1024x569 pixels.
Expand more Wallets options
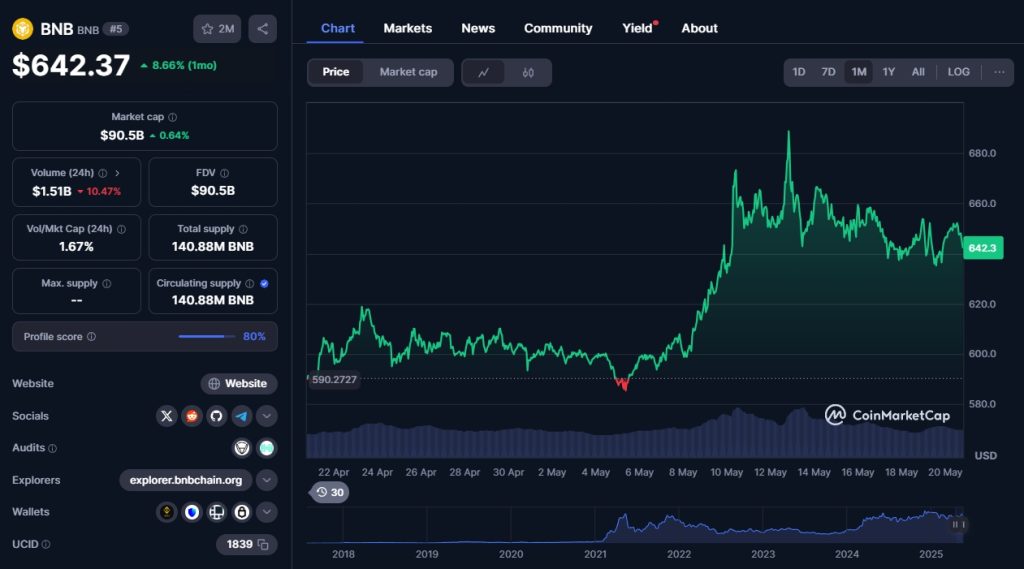[x=266, y=512]
